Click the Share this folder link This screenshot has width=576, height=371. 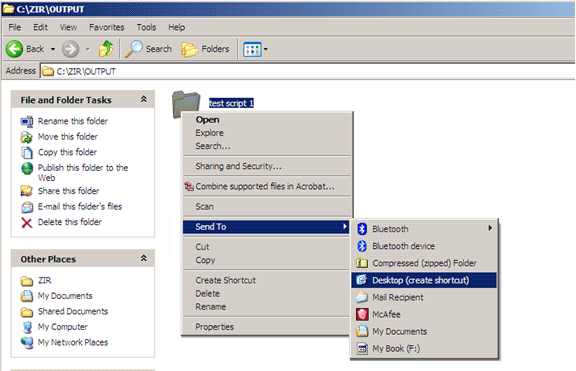(x=69, y=191)
